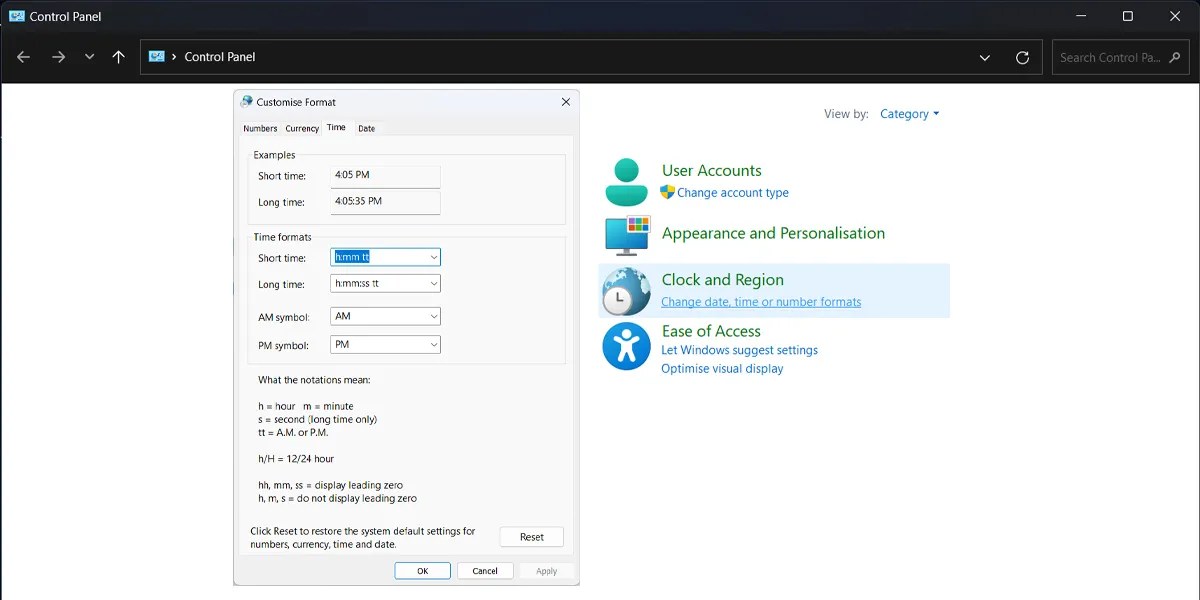Change View by from Category
This screenshot has height=600, width=1200.
click(x=908, y=113)
